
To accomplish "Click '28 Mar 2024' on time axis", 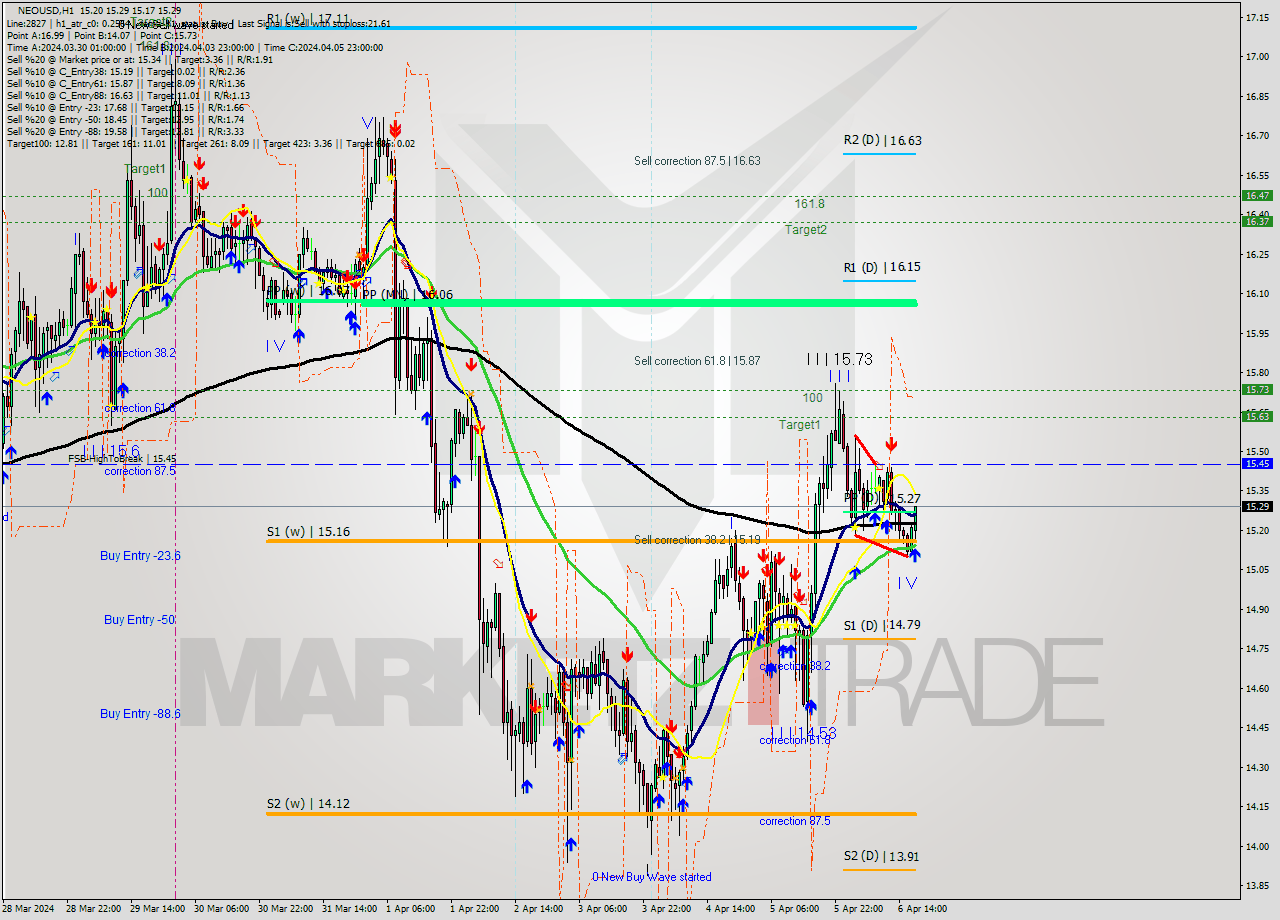I will pos(29,909).
